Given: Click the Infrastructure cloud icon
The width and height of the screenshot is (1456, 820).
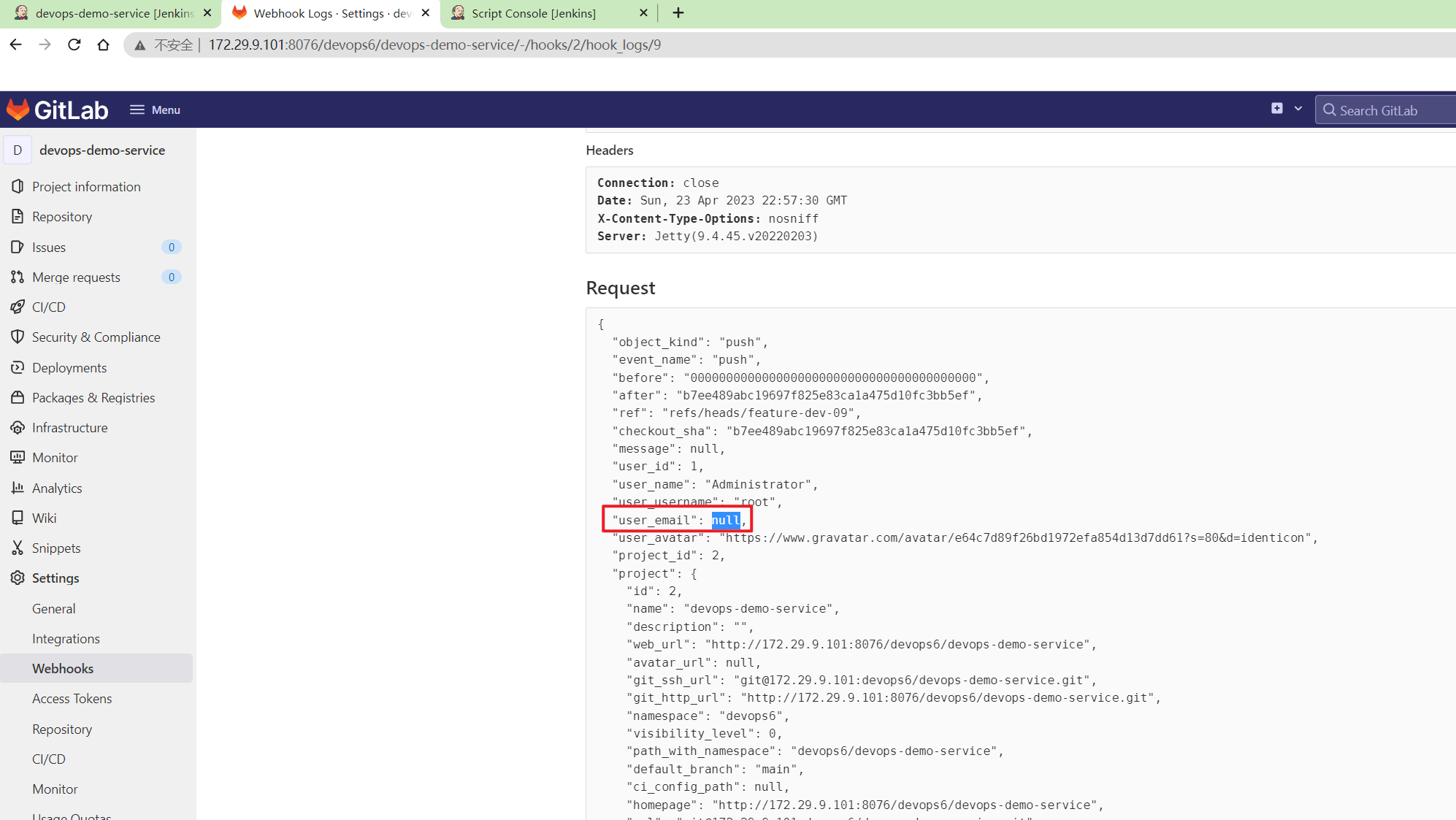Looking at the screenshot, I should tap(18, 427).
